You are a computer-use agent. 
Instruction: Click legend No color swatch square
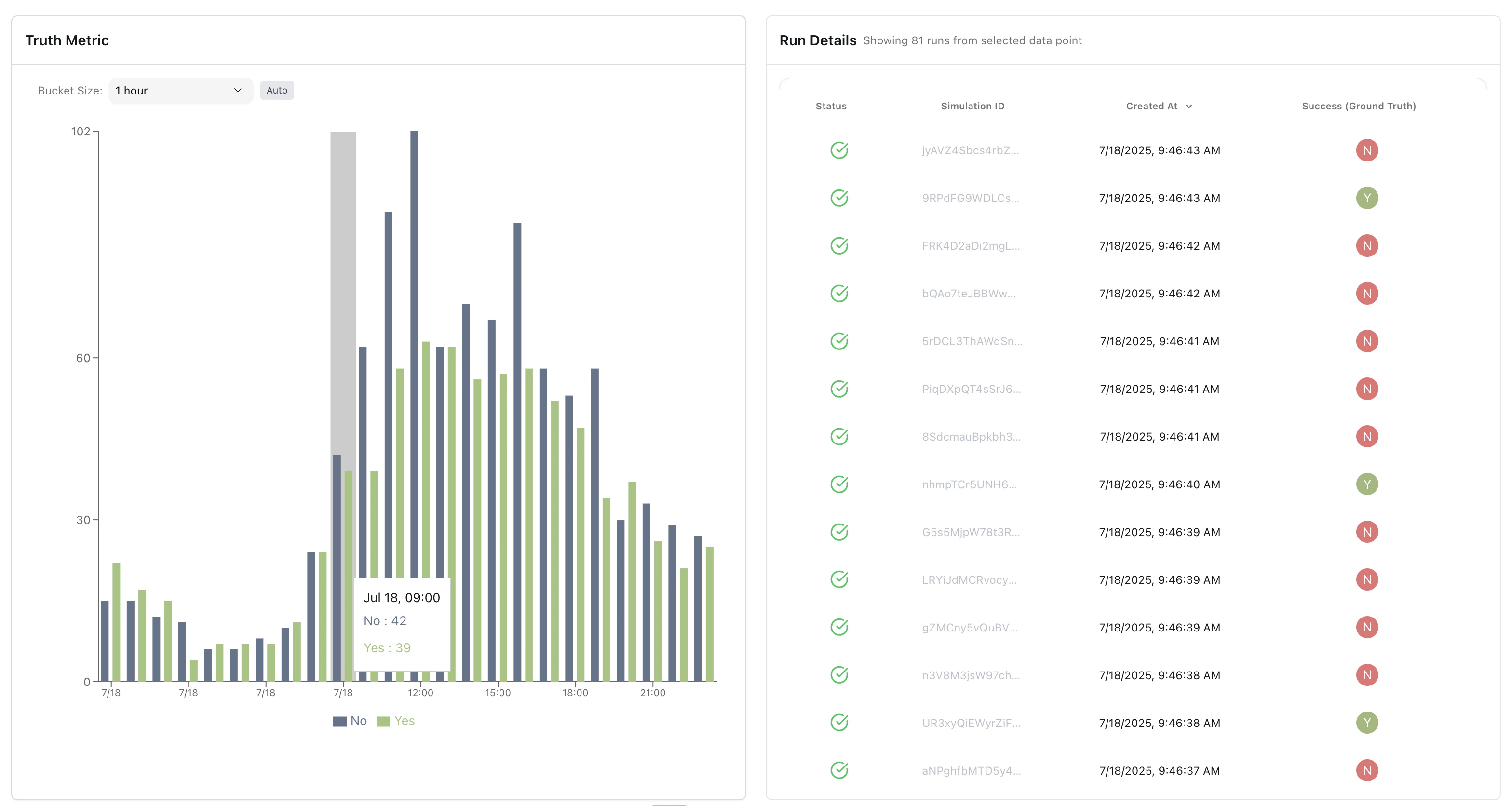coord(339,722)
